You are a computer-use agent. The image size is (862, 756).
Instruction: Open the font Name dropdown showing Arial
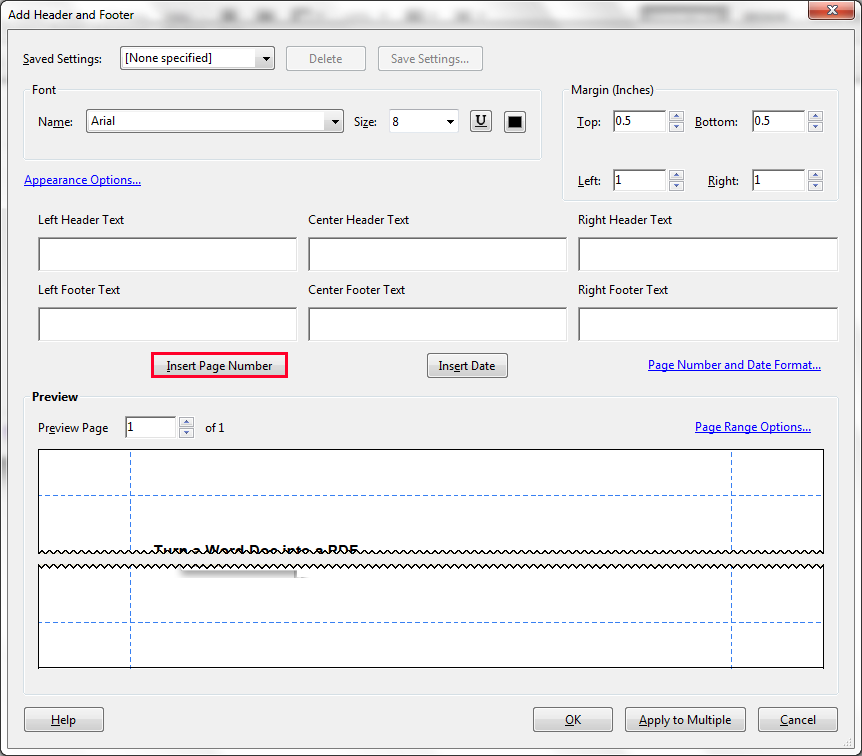[334, 121]
